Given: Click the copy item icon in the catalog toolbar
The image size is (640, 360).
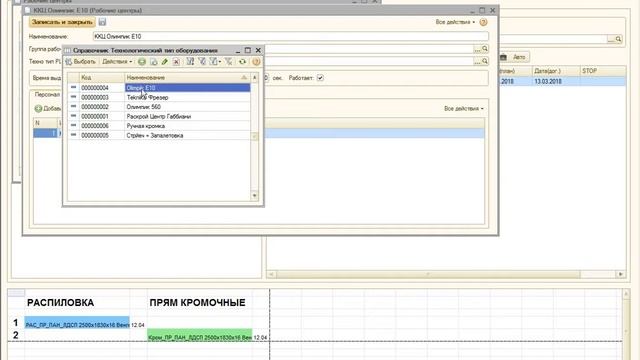Looking at the screenshot, I should tap(153, 62).
